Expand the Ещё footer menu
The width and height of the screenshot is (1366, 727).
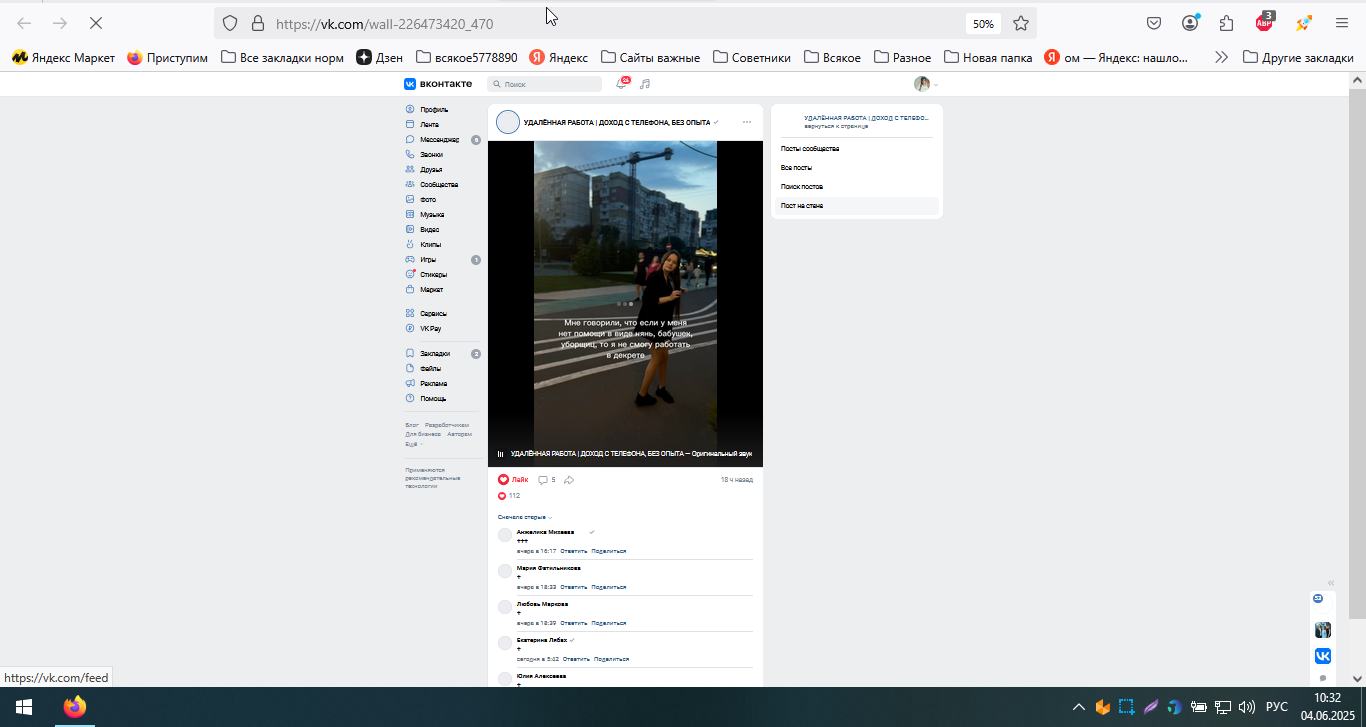click(x=413, y=443)
